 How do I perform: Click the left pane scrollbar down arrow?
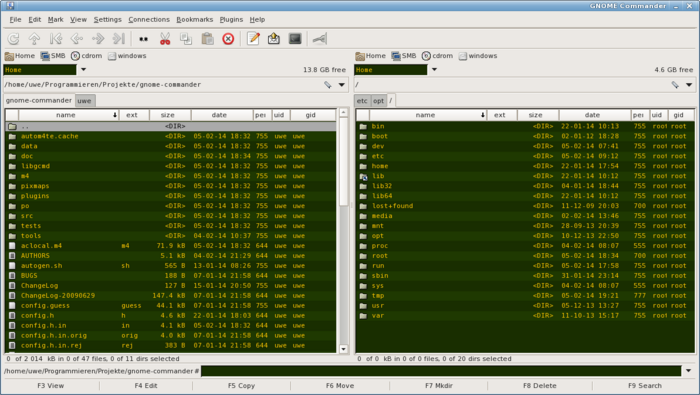[343, 349]
